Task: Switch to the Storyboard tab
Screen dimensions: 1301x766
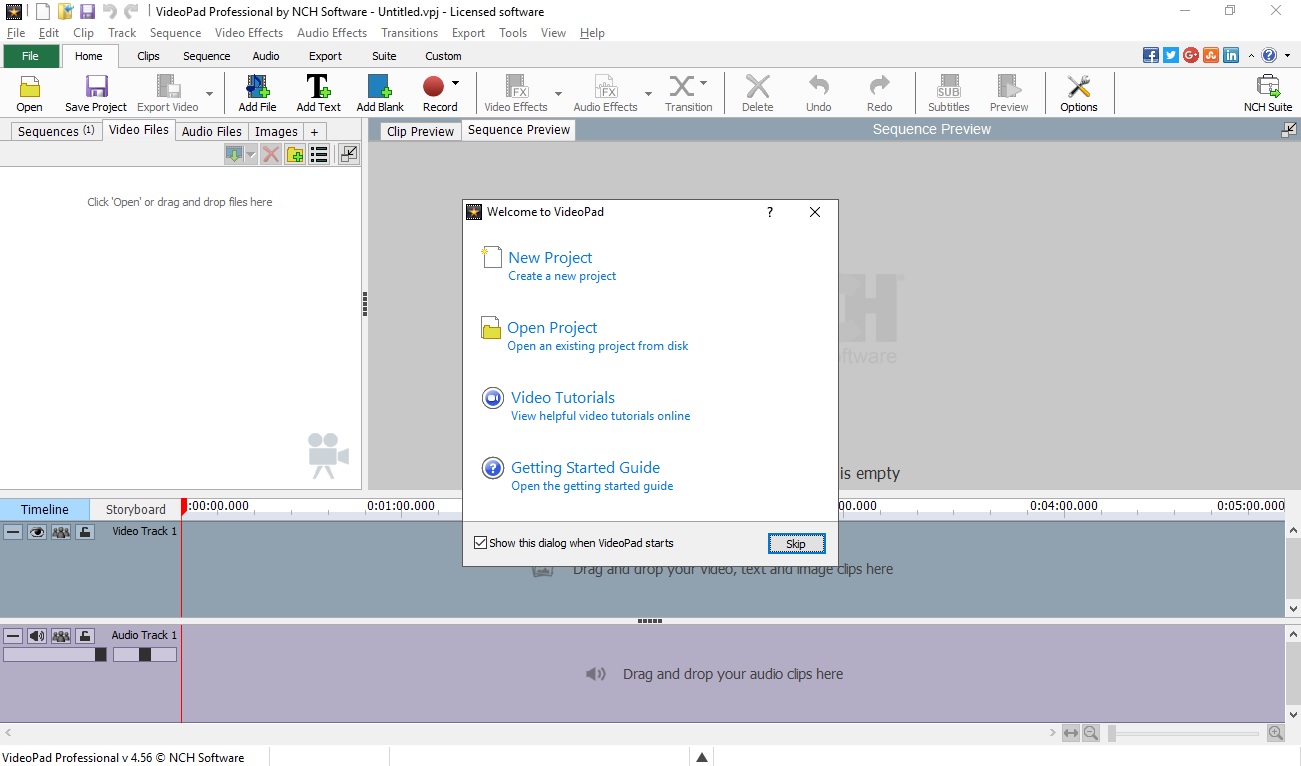Action: 135,509
